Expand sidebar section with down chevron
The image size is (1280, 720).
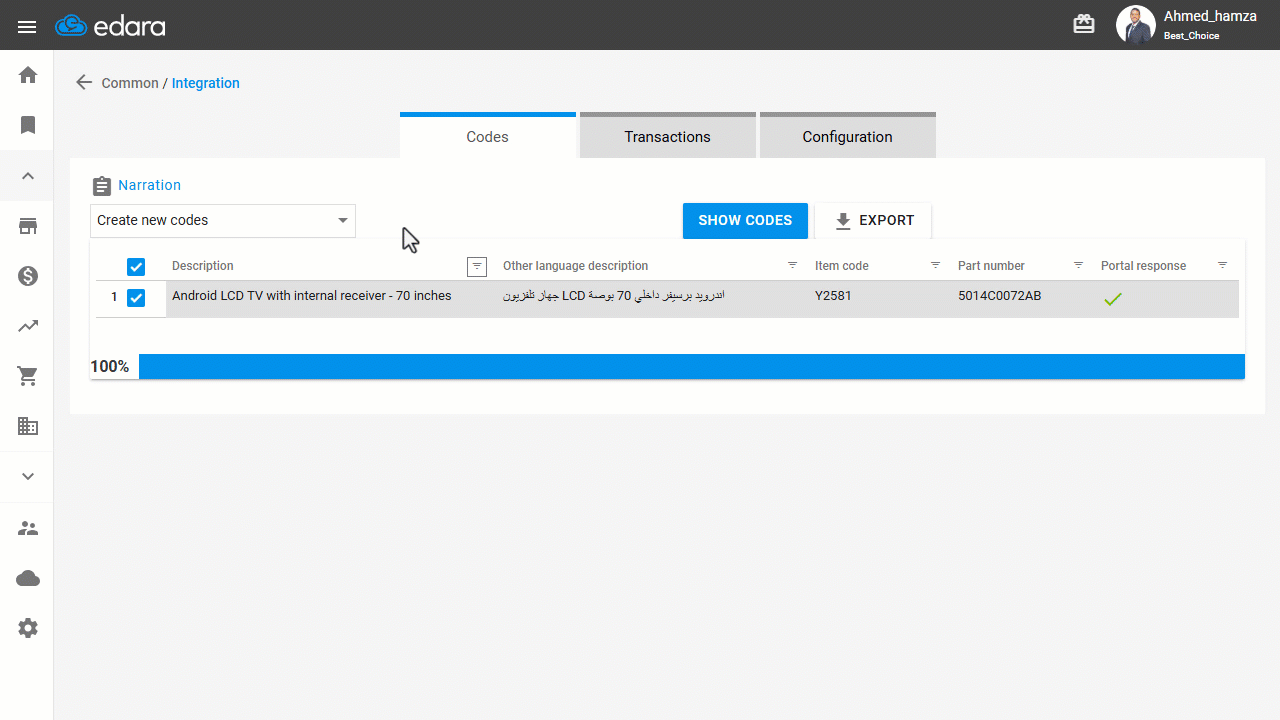point(28,477)
